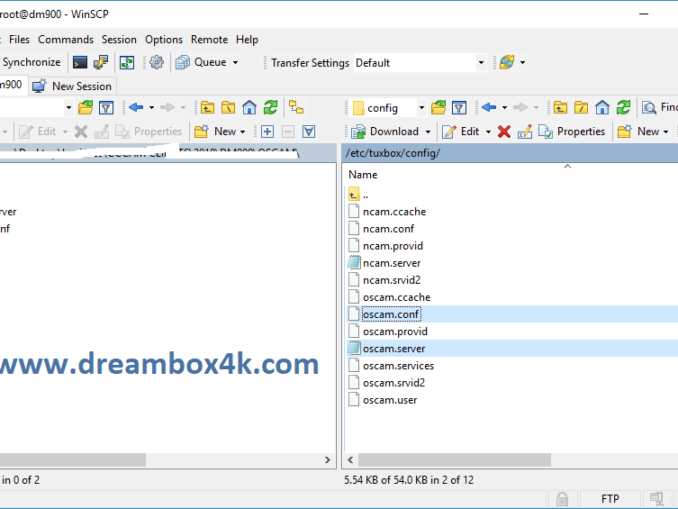Expand the remote Edit dropdown arrow
The height and width of the screenshot is (509, 678).
(x=488, y=131)
